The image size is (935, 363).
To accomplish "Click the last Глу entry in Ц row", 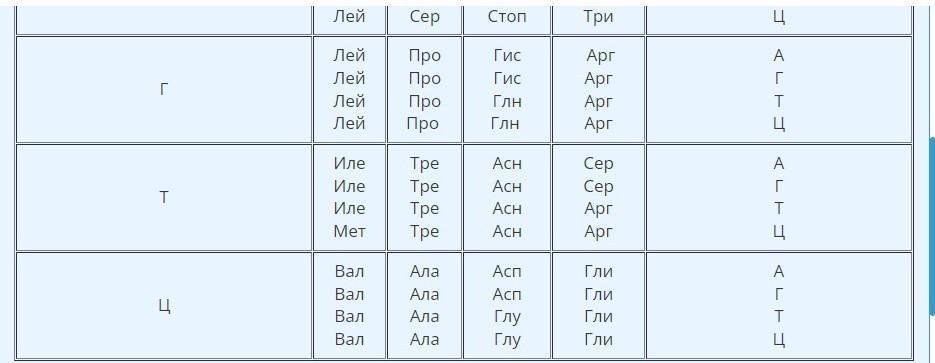I will pos(507,340).
